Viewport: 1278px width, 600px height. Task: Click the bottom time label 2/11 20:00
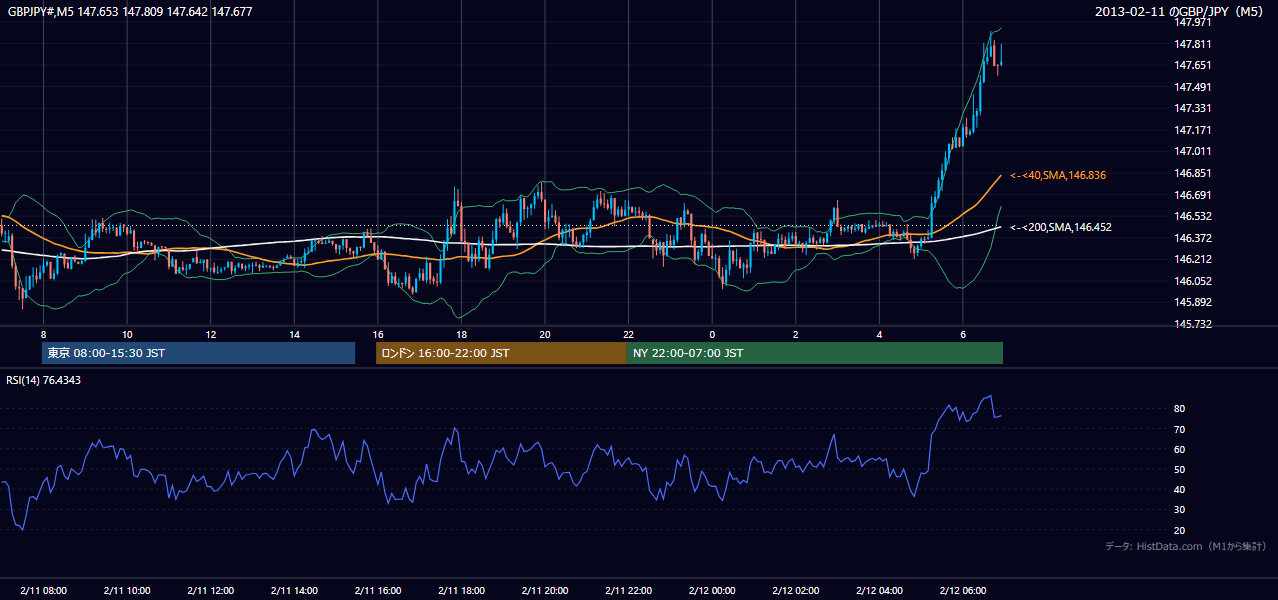coord(544,591)
